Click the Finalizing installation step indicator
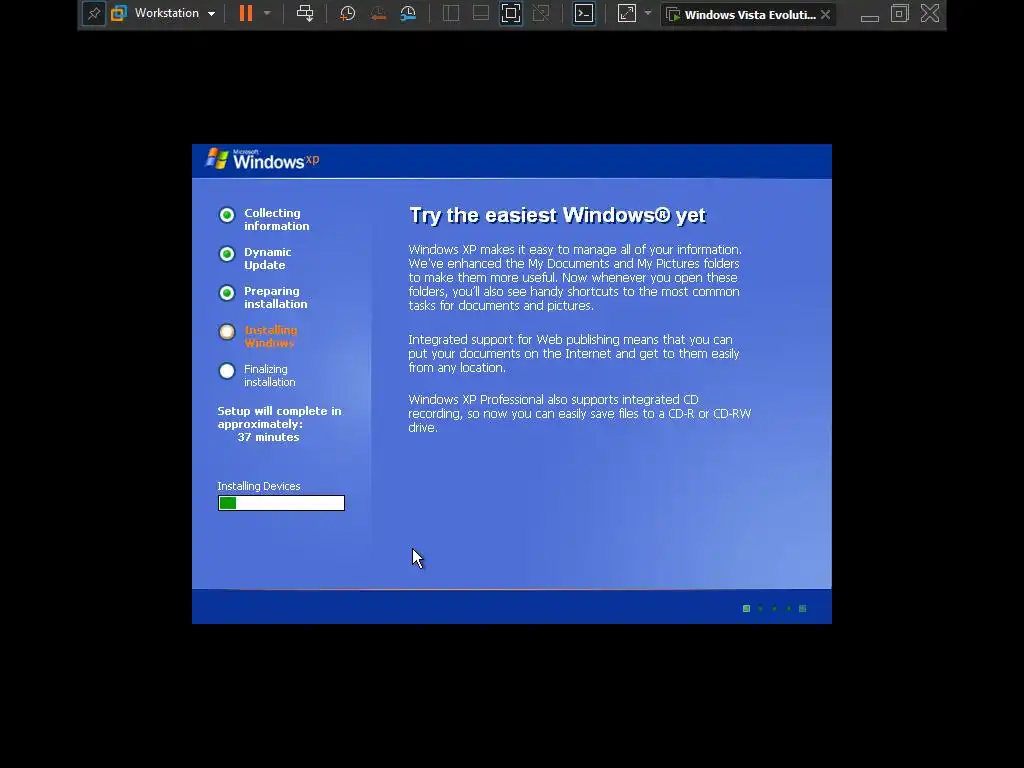The height and width of the screenshot is (768, 1024). coord(227,371)
